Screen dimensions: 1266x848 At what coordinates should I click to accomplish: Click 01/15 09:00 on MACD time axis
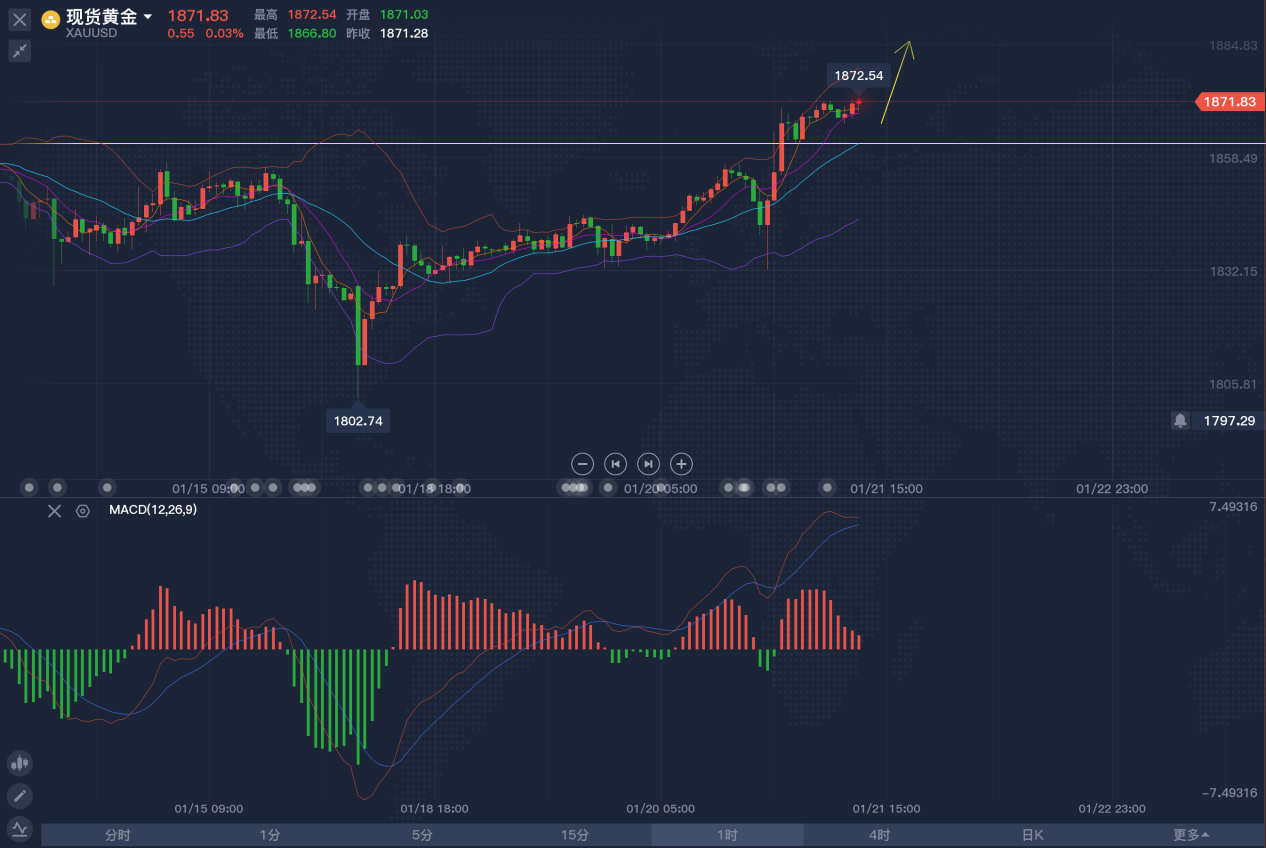[x=208, y=808]
